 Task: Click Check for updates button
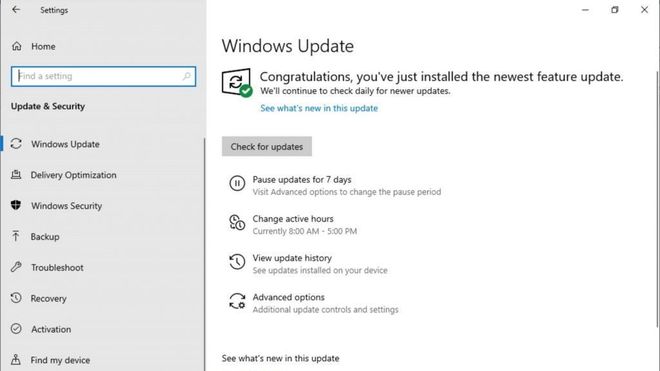point(267,147)
